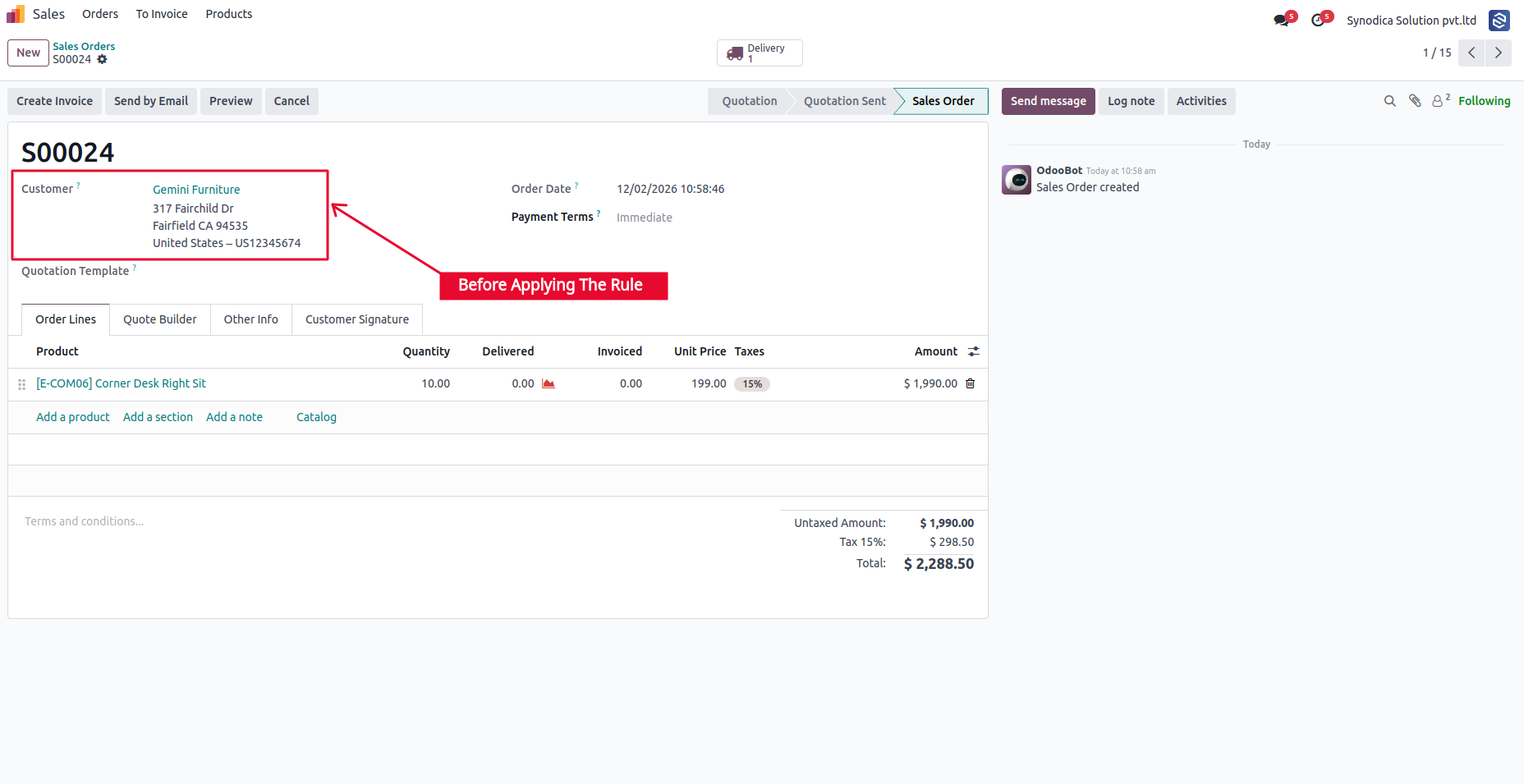
Task: Go to next sales order record
Action: point(1499,53)
